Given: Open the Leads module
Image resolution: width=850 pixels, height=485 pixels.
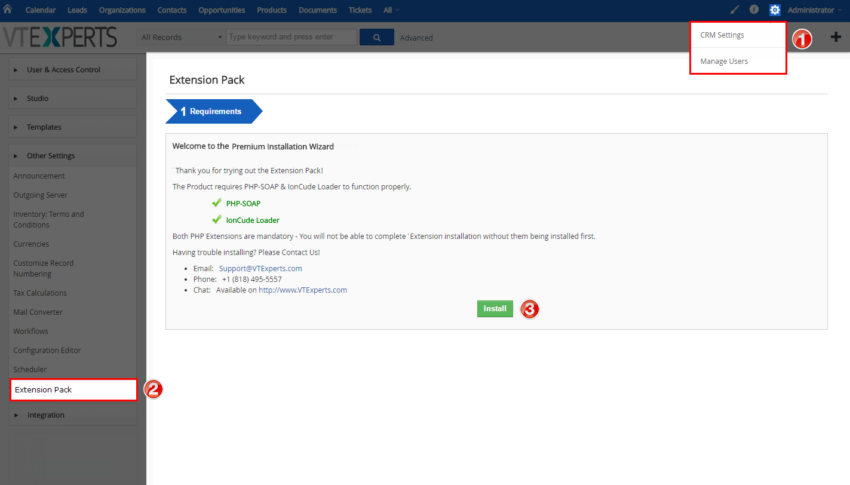Looking at the screenshot, I should pyautogui.click(x=77, y=10).
